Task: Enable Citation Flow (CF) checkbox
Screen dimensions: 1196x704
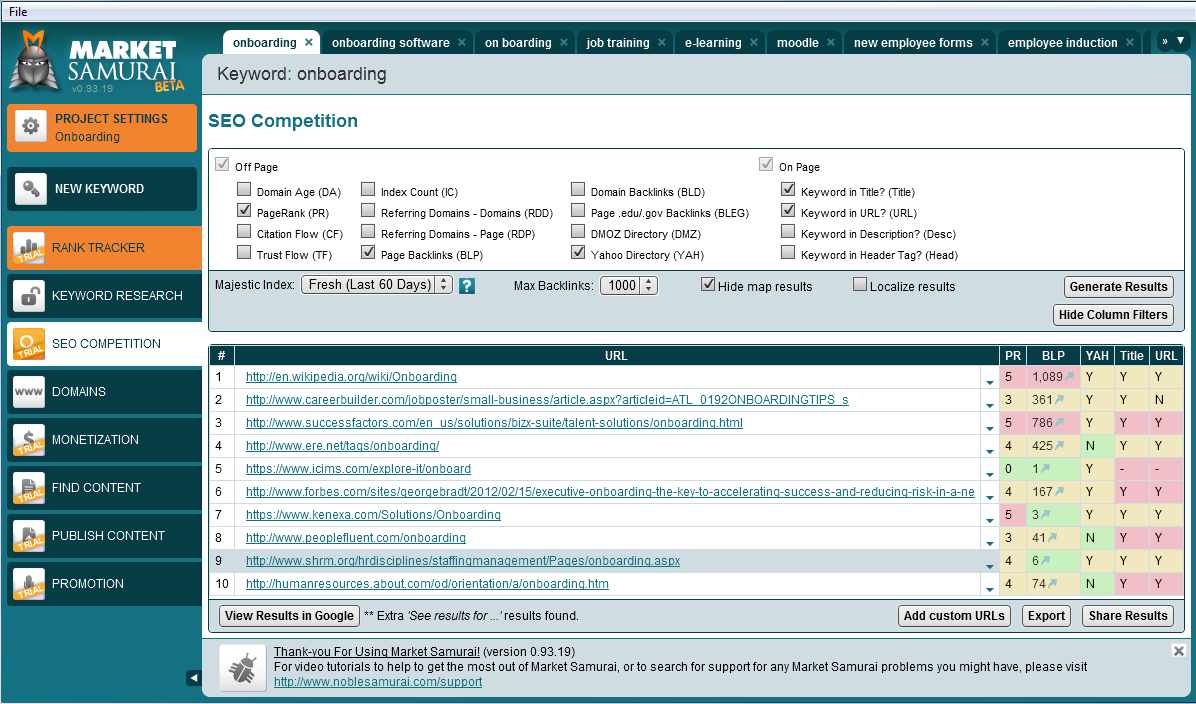Action: tap(244, 231)
